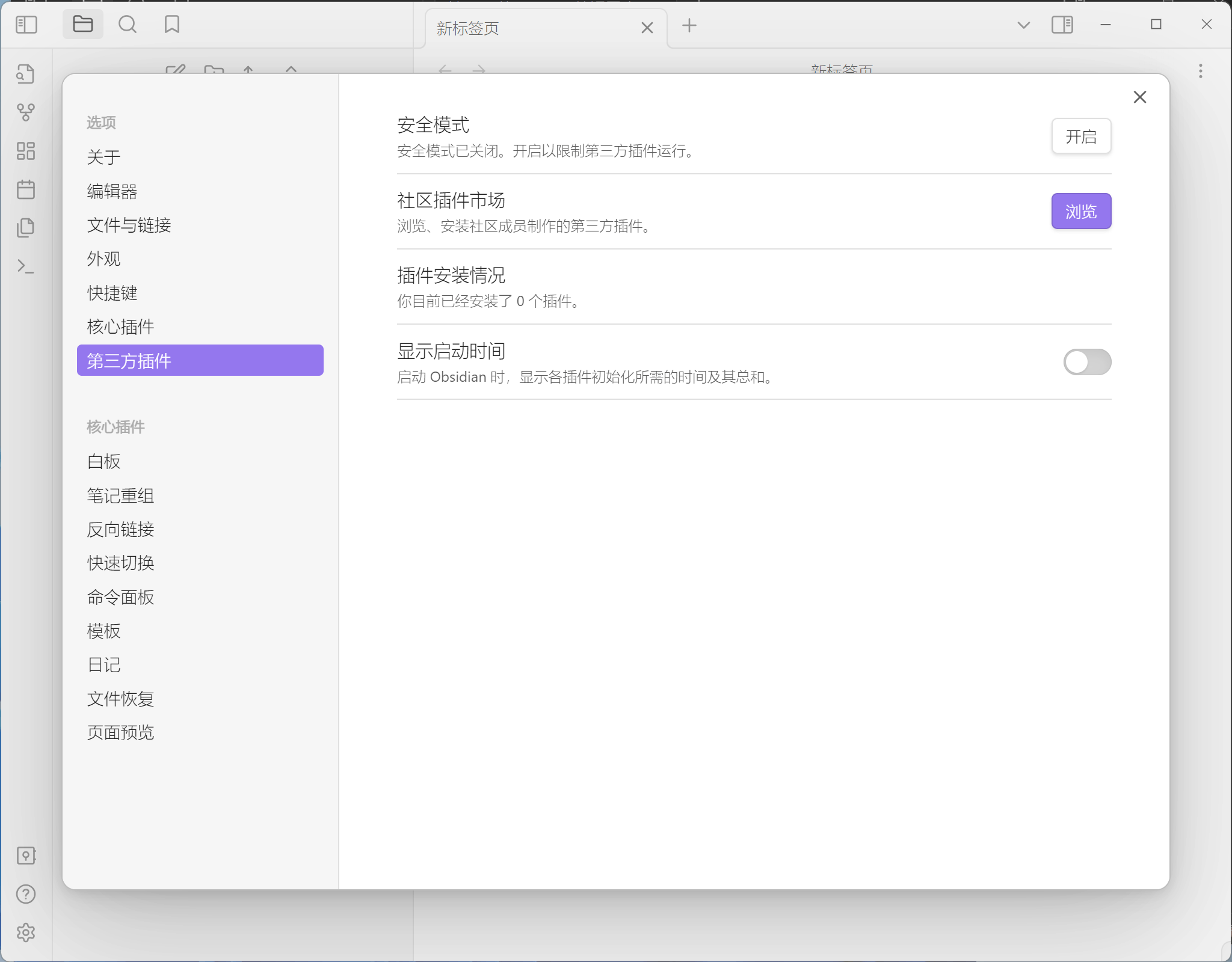Viewport: 1232px width, 962px height.
Task: Click the help question mark icon
Action: click(x=26, y=894)
